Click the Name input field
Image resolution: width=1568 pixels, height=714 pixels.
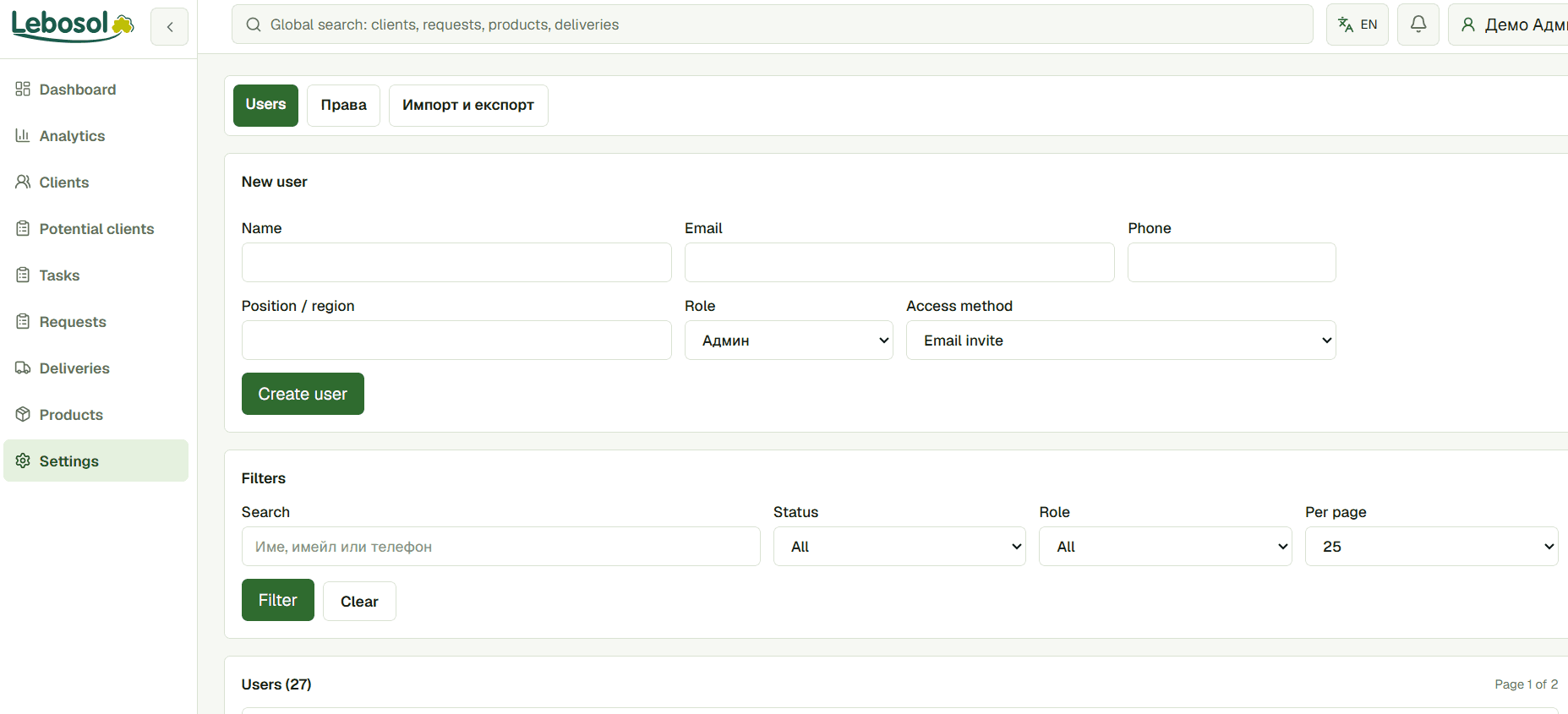456,262
